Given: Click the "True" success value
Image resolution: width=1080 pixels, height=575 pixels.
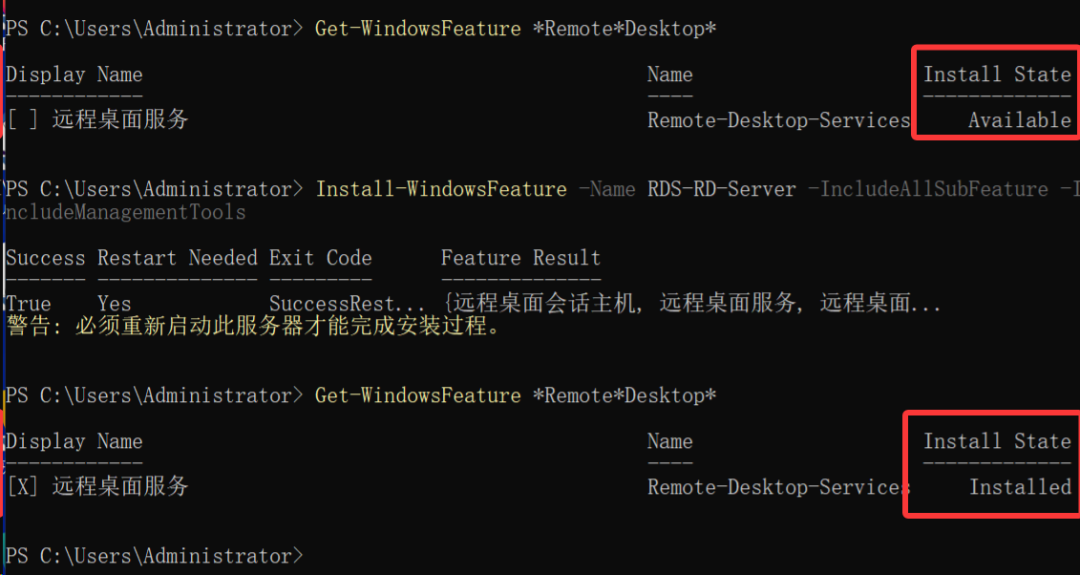Looking at the screenshot, I should point(28,304).
